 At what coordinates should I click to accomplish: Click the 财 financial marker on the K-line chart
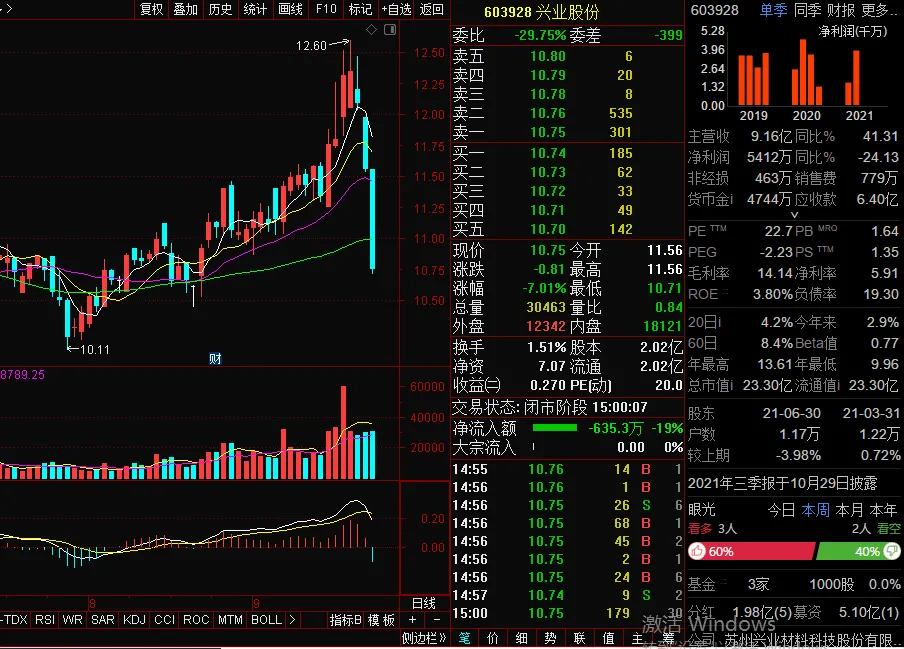[x=215, y=359]
